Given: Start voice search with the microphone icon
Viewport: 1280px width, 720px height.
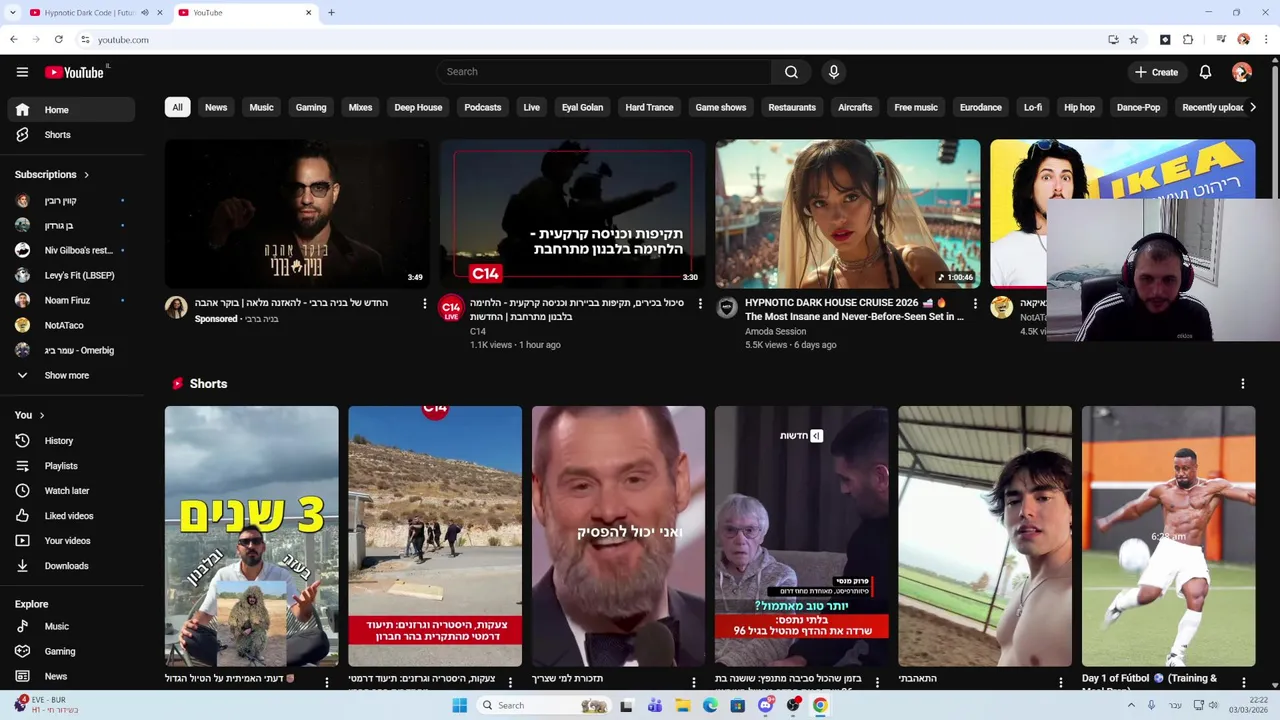Looking at the screenshot, I should [x=833, y=72].
